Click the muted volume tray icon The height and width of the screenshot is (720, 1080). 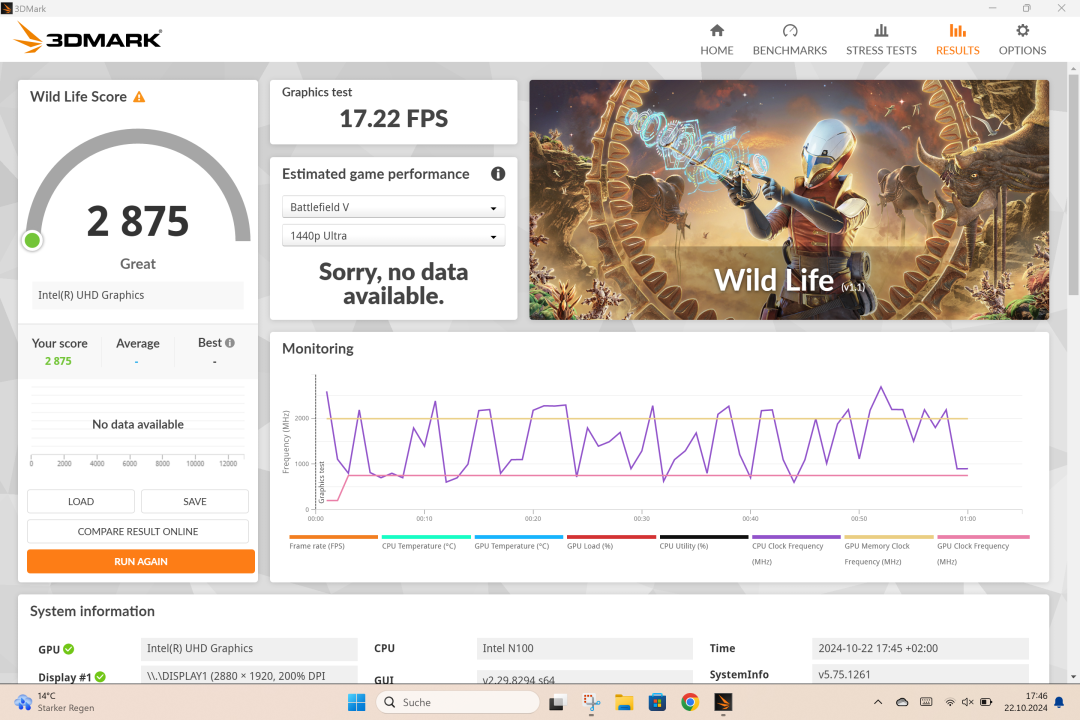point(968,702)
